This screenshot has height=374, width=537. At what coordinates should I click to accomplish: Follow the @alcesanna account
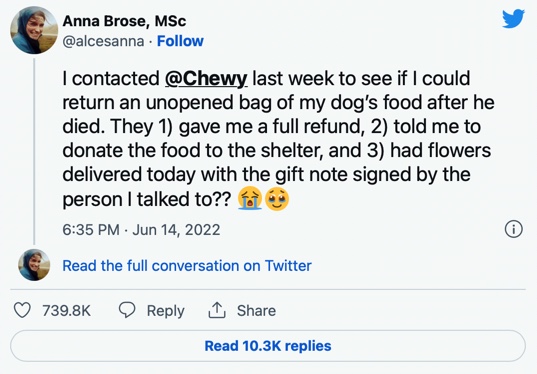pyautogui.click(x=180, y=41)
